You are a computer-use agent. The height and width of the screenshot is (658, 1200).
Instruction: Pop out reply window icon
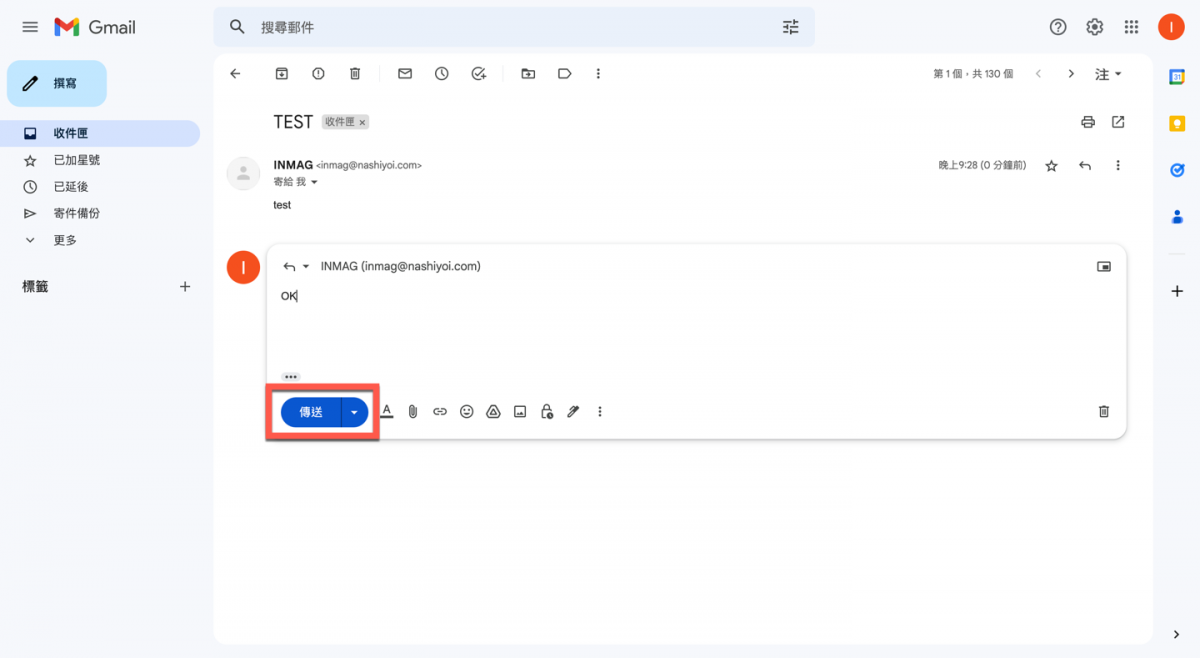[1104, 267]
